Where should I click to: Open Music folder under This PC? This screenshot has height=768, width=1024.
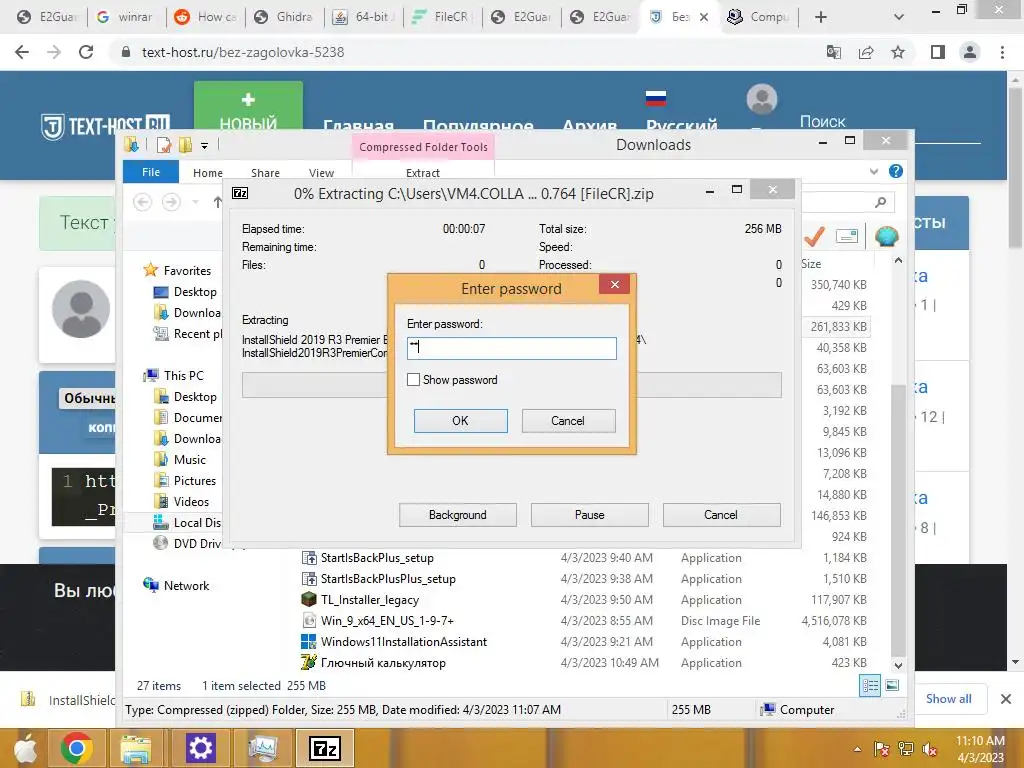(189, 460)
